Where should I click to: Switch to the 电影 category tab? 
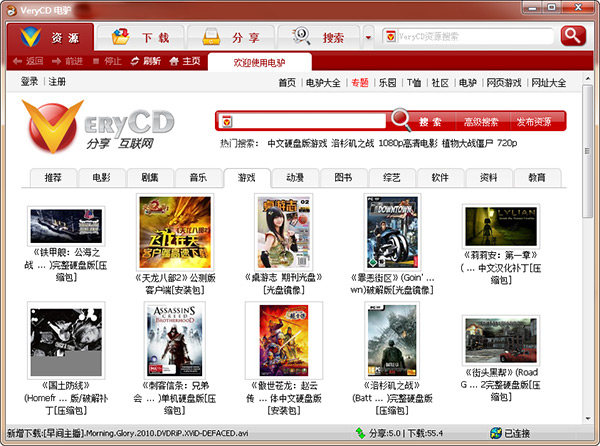point(101,178)
